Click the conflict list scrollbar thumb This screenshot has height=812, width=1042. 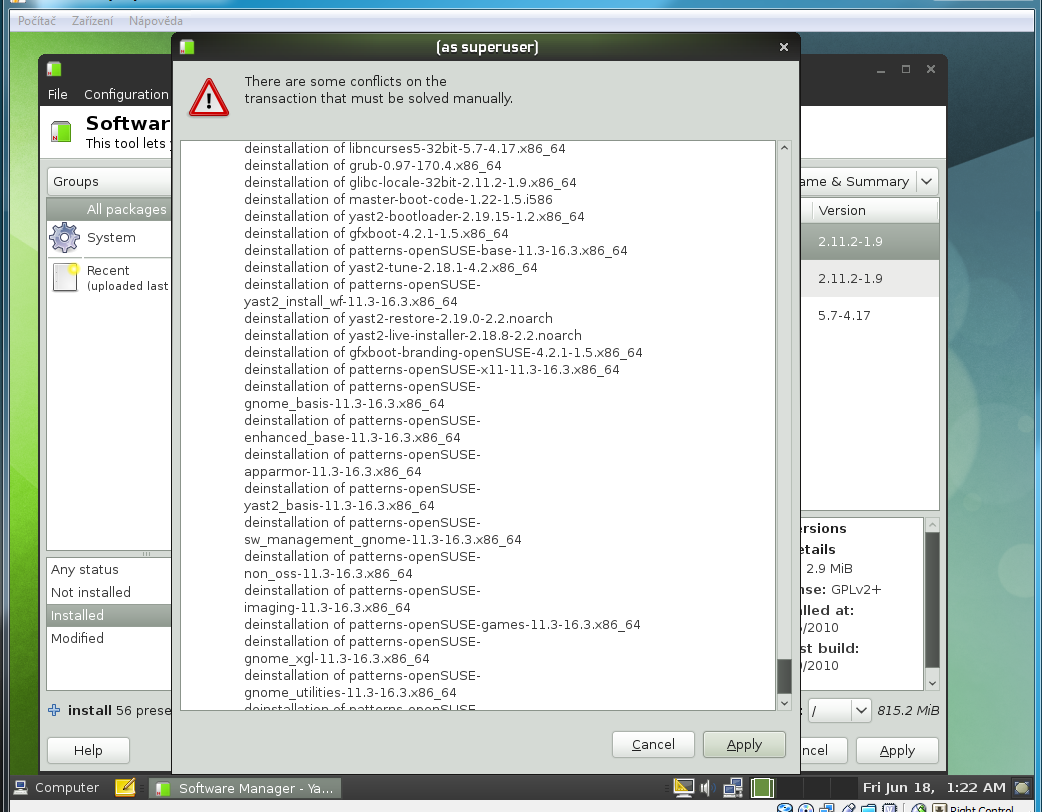coord(784,676)
